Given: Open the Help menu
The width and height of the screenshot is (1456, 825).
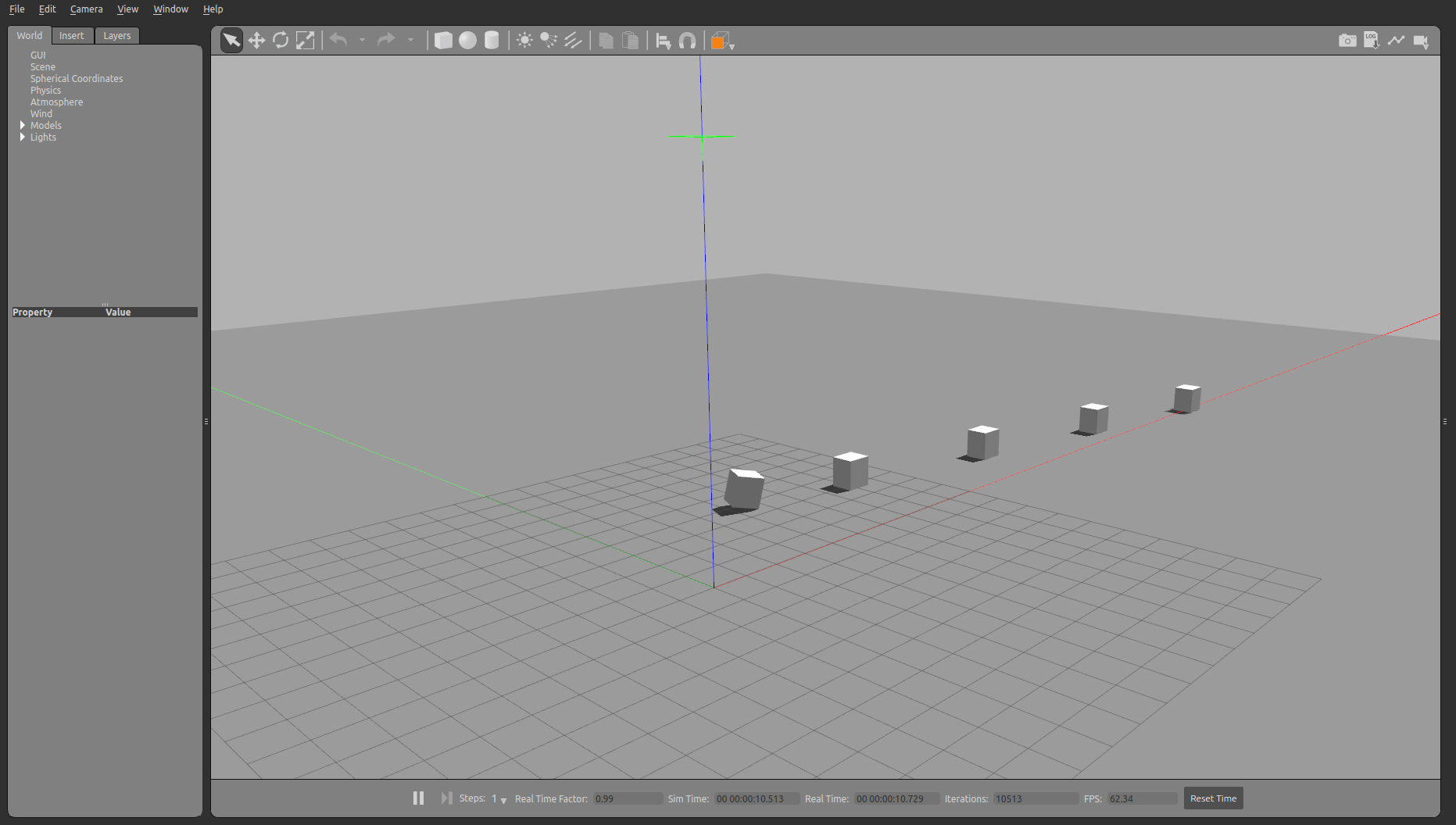Looking at the screenshot, I should [x=213, y=9].
